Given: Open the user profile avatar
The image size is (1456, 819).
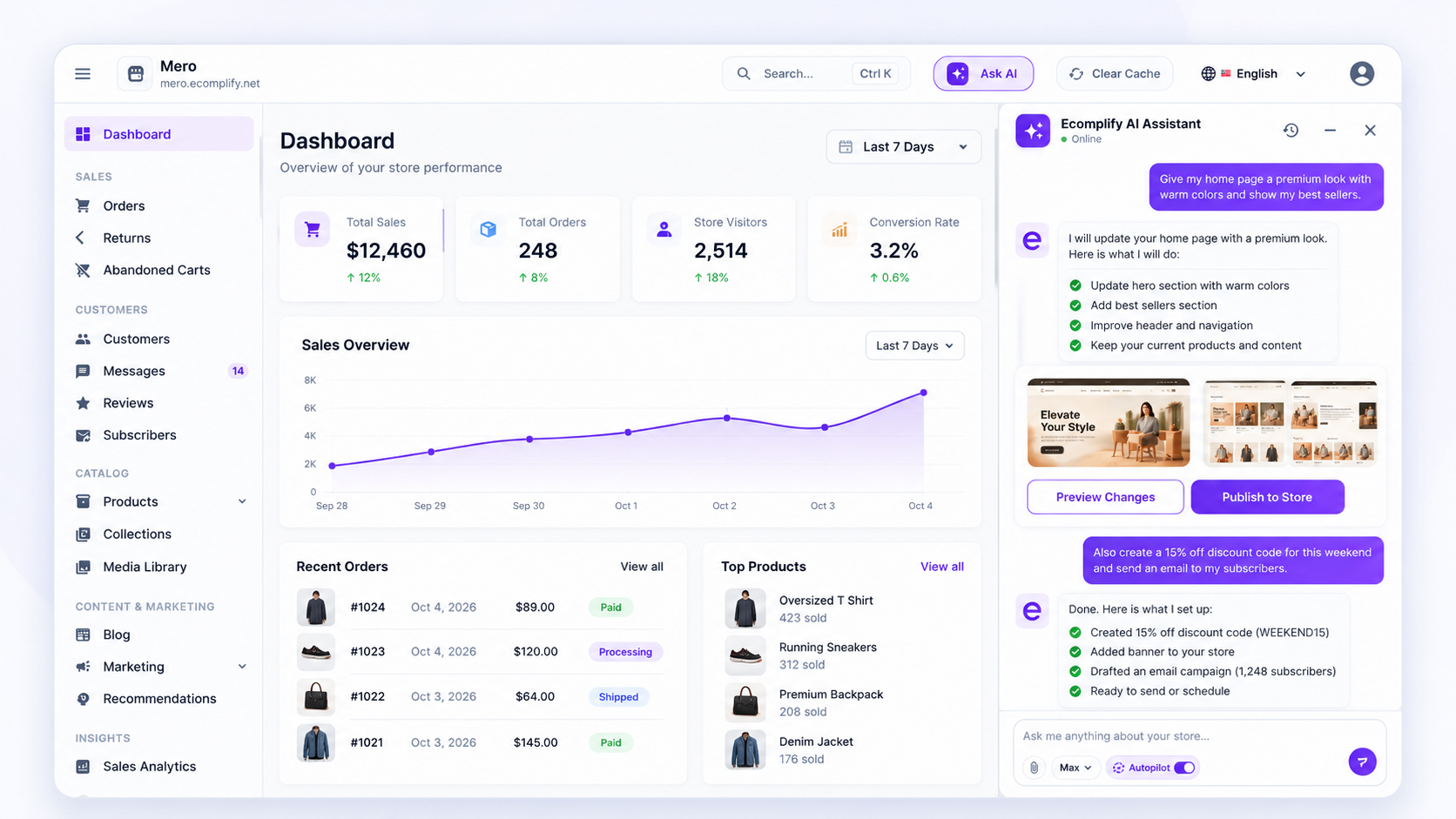Looking at the screenshot, I should (1362, 74).
